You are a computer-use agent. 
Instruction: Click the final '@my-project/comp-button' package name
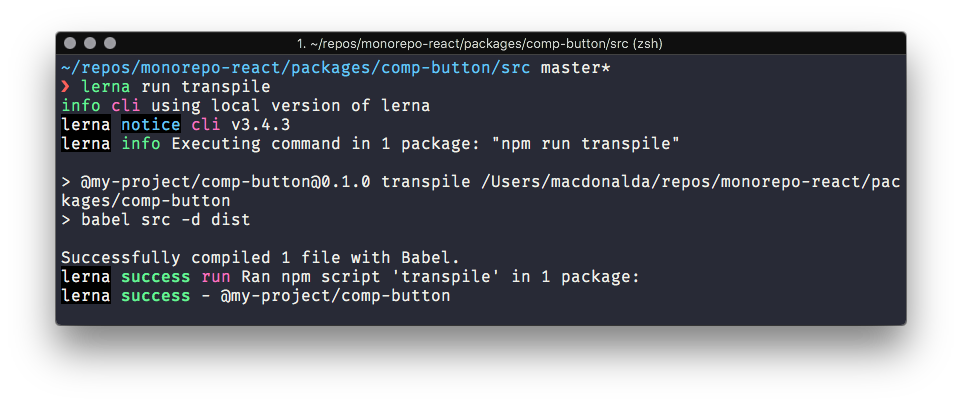[336, 296]
